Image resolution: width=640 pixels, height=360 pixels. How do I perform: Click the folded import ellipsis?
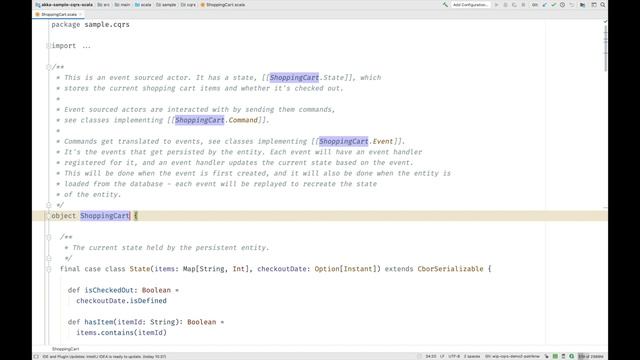pos(86,46)
